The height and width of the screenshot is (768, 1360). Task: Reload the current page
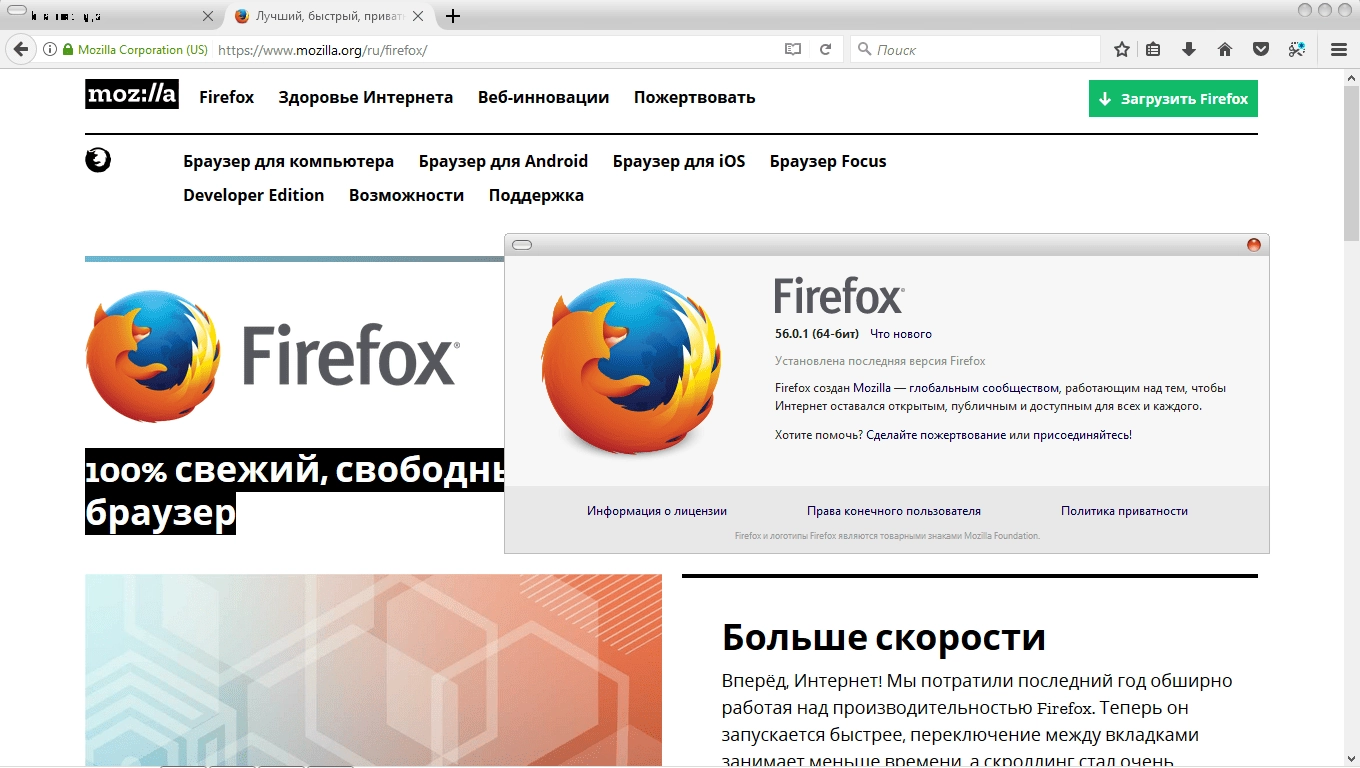coord(826,49)
